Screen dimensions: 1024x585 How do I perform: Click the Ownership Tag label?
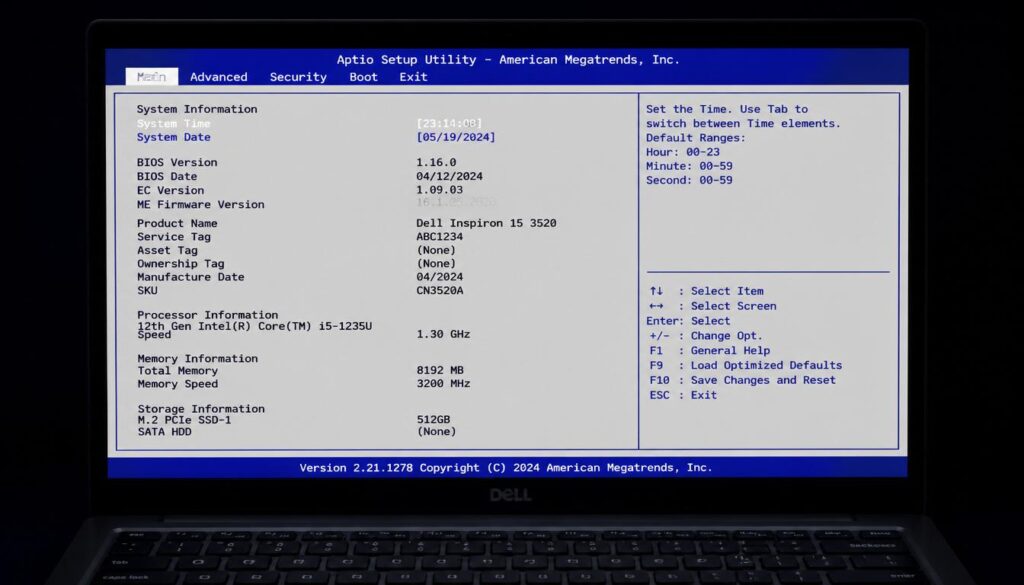pos(180,264)
